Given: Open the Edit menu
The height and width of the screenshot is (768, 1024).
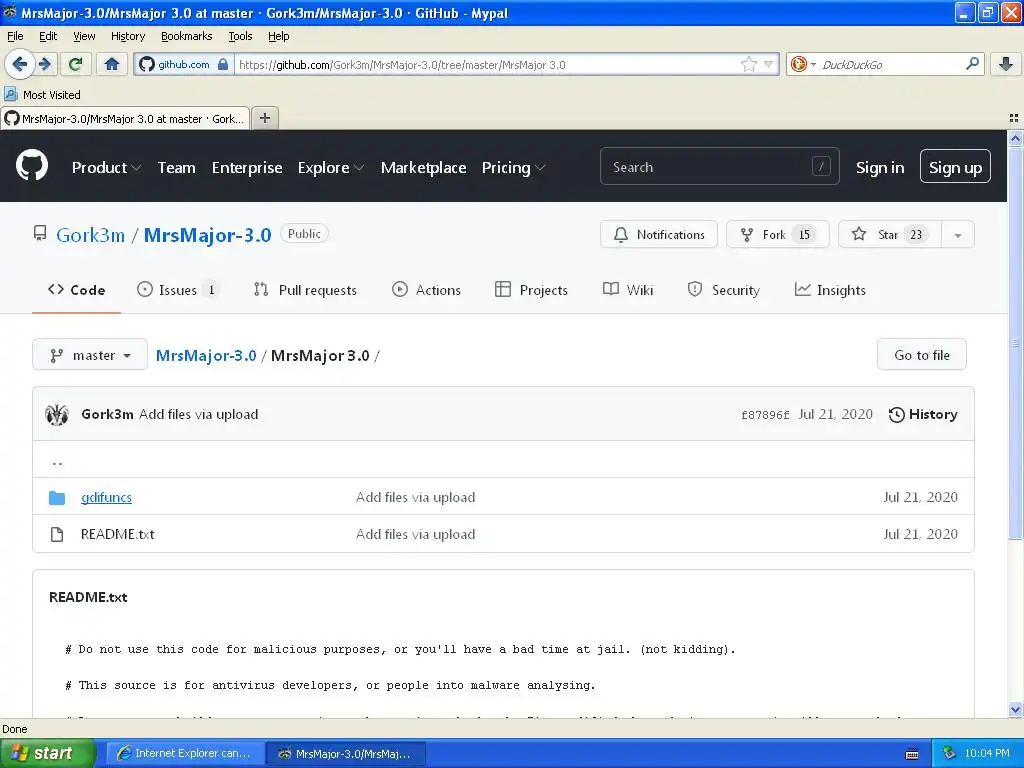Looking at the screenshot, I should click(x=48, y=36).
